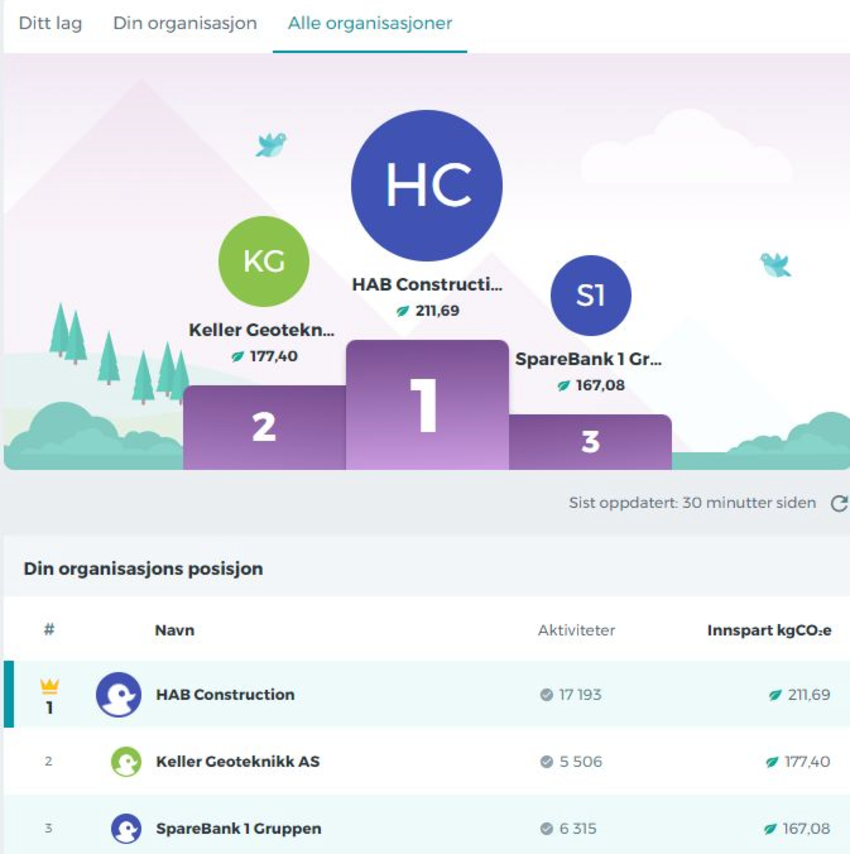Click the 211,69 value in the HAB Construction row
850x854 pixels.
pyautogui.click(x=809, y=694)
